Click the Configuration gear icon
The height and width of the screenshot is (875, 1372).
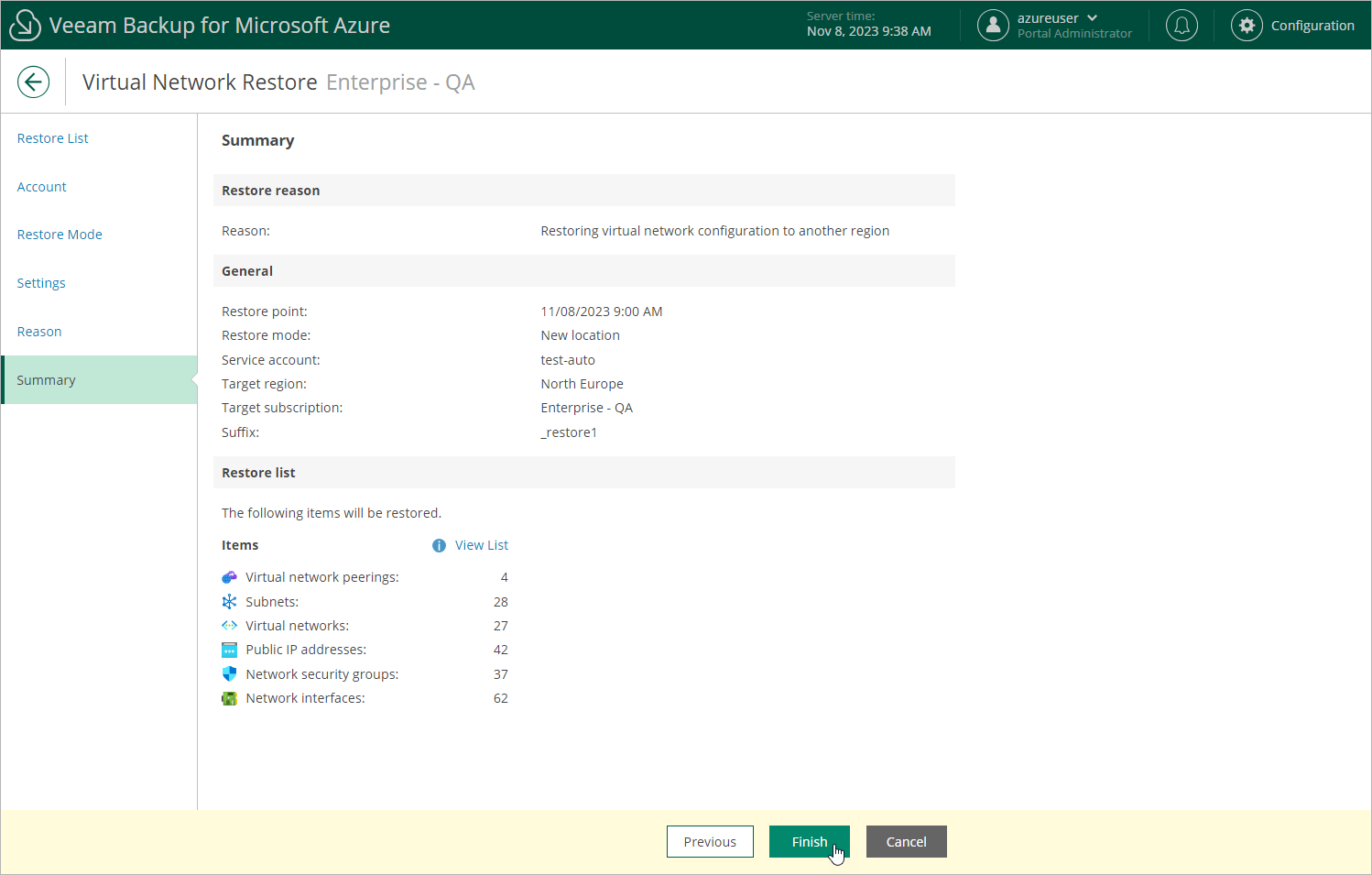pyautogui.click(x=1247, y=26)
